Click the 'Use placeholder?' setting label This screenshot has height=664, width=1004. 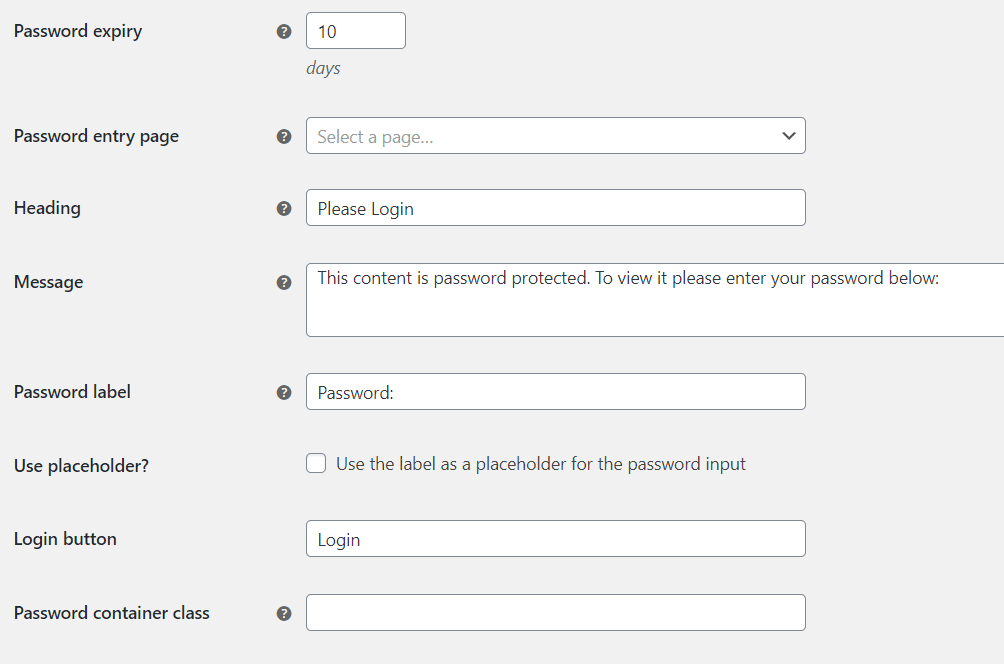(x=81, y=466)
